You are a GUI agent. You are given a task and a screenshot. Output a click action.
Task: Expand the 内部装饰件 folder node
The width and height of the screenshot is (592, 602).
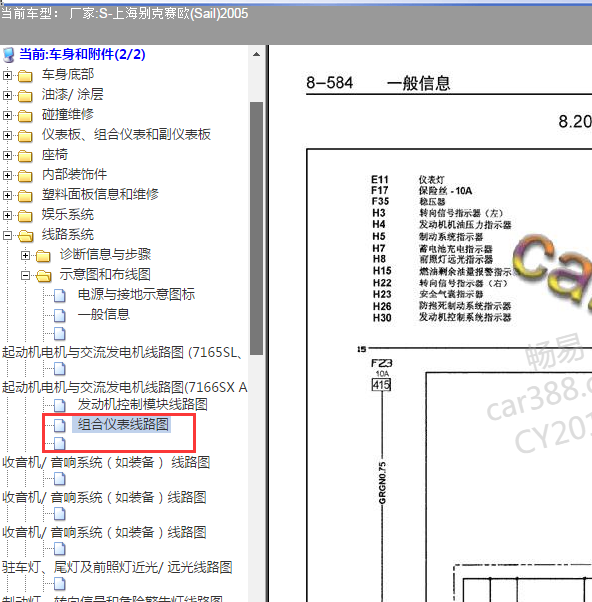tap(7, 175)
